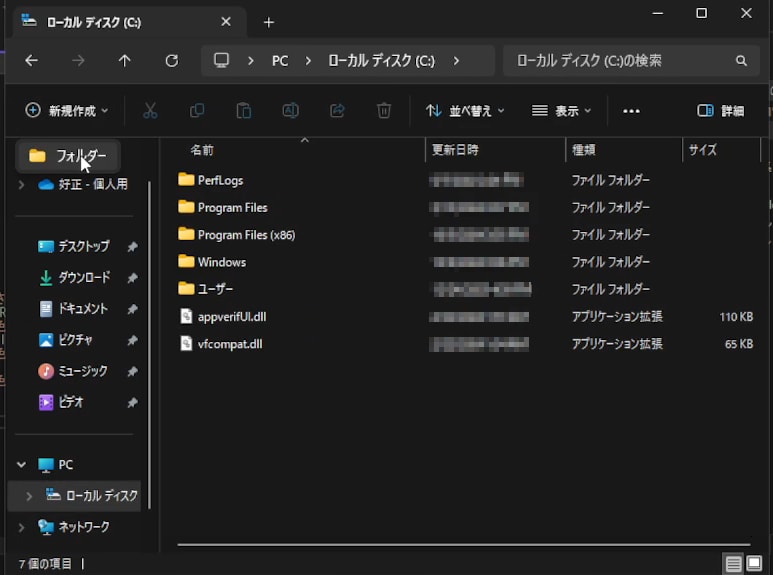Close the ローカル ディスク (C:) tab
The height and width of the screenshot is (575, 773).
[x=226, y=22]
